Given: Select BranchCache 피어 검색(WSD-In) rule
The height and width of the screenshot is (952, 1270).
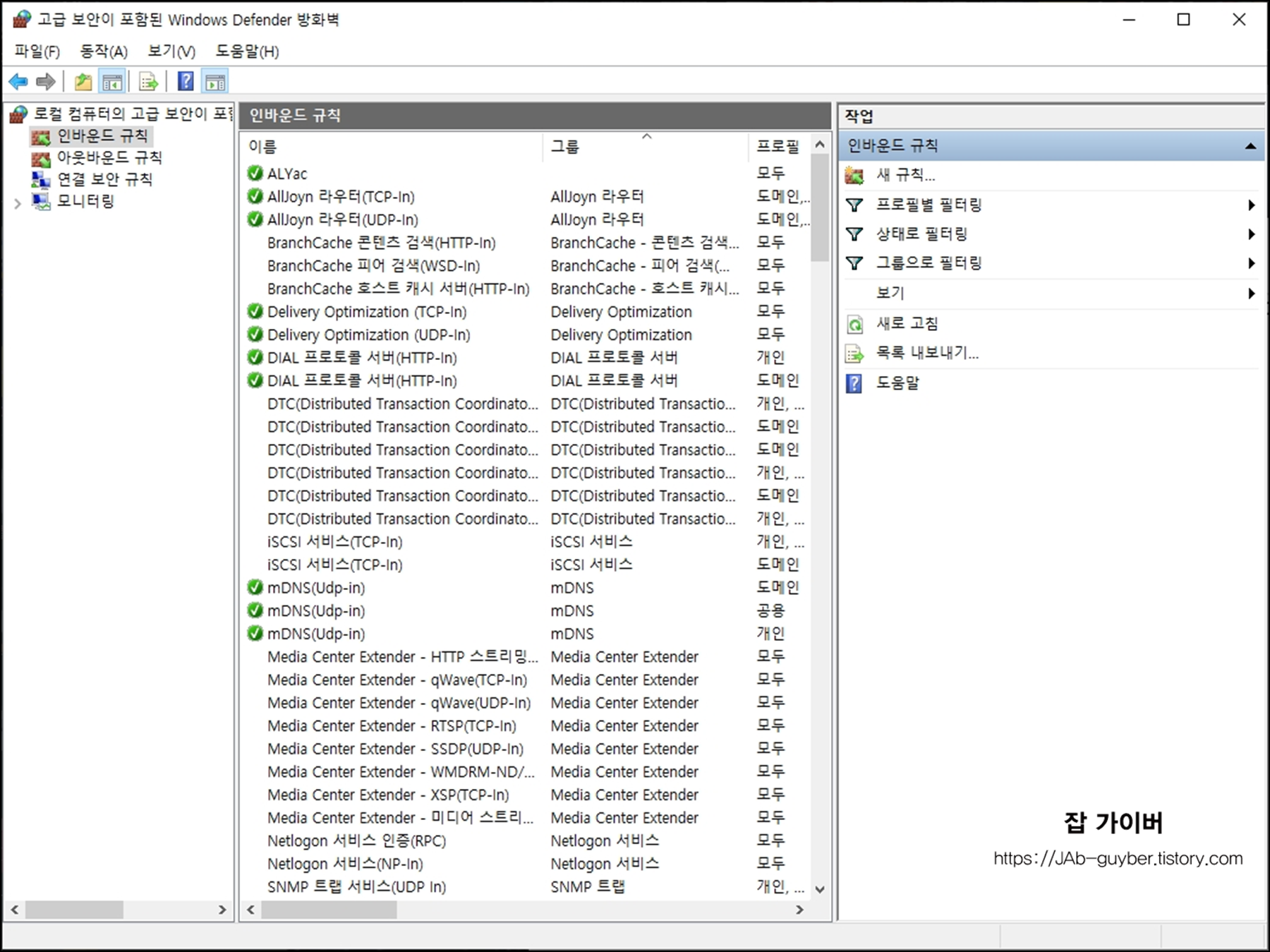Looking at the screenshot, I should [x=526, y=265].
